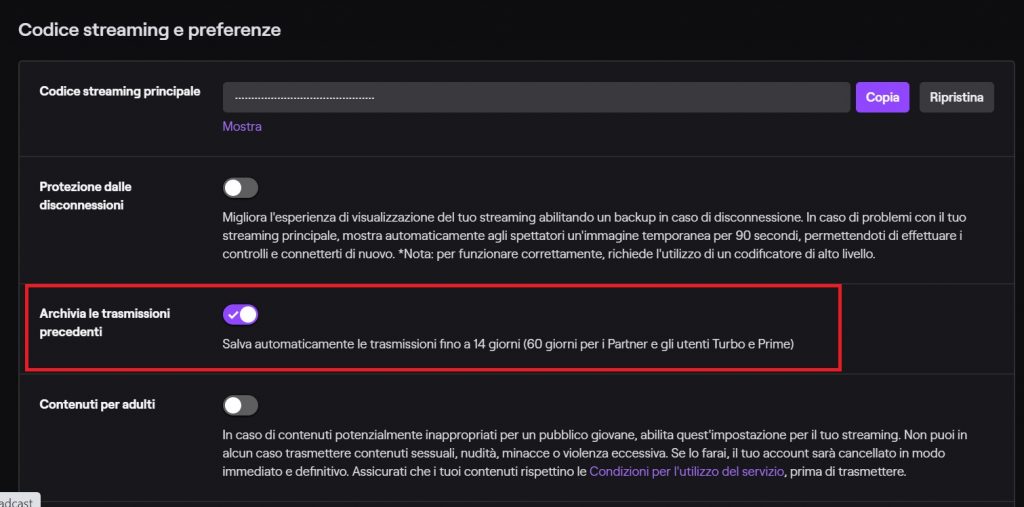1024x507 pixels.
Task: Click the Salva automaticamente le trasmissioni description
Action: click(x=509, y=346)
